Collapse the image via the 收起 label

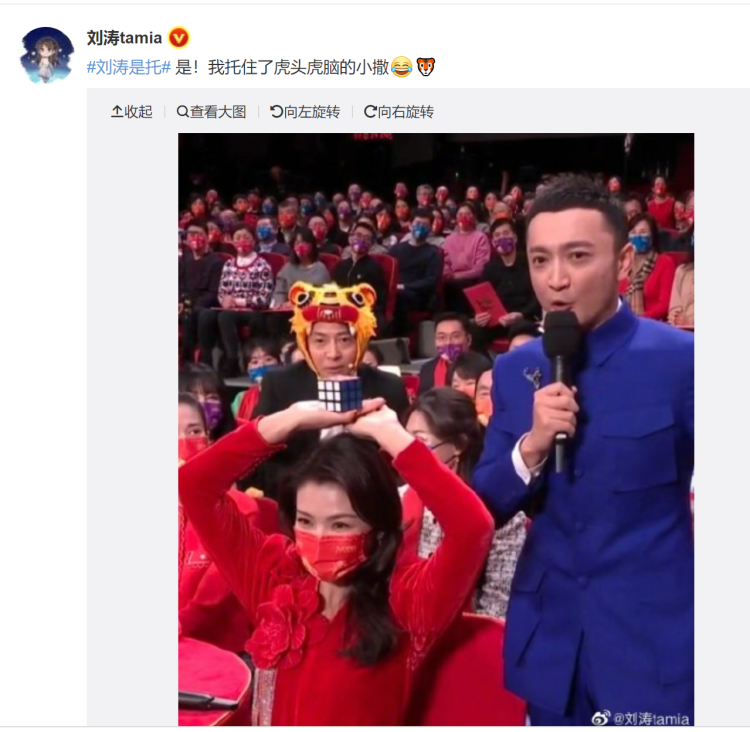[x=138, y=112]
